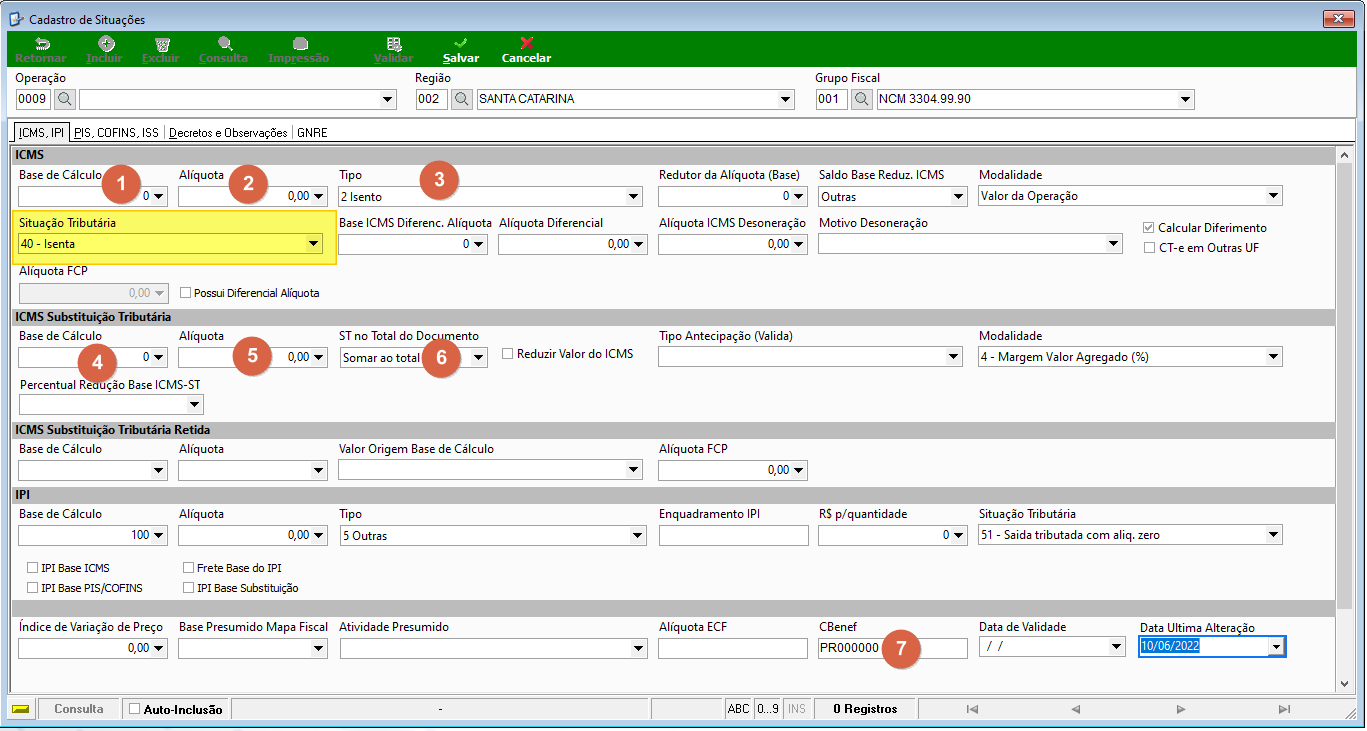Click the Excluir toolbar icon
The height and width of the screenshot is (731, 1367).
[161, 44]
